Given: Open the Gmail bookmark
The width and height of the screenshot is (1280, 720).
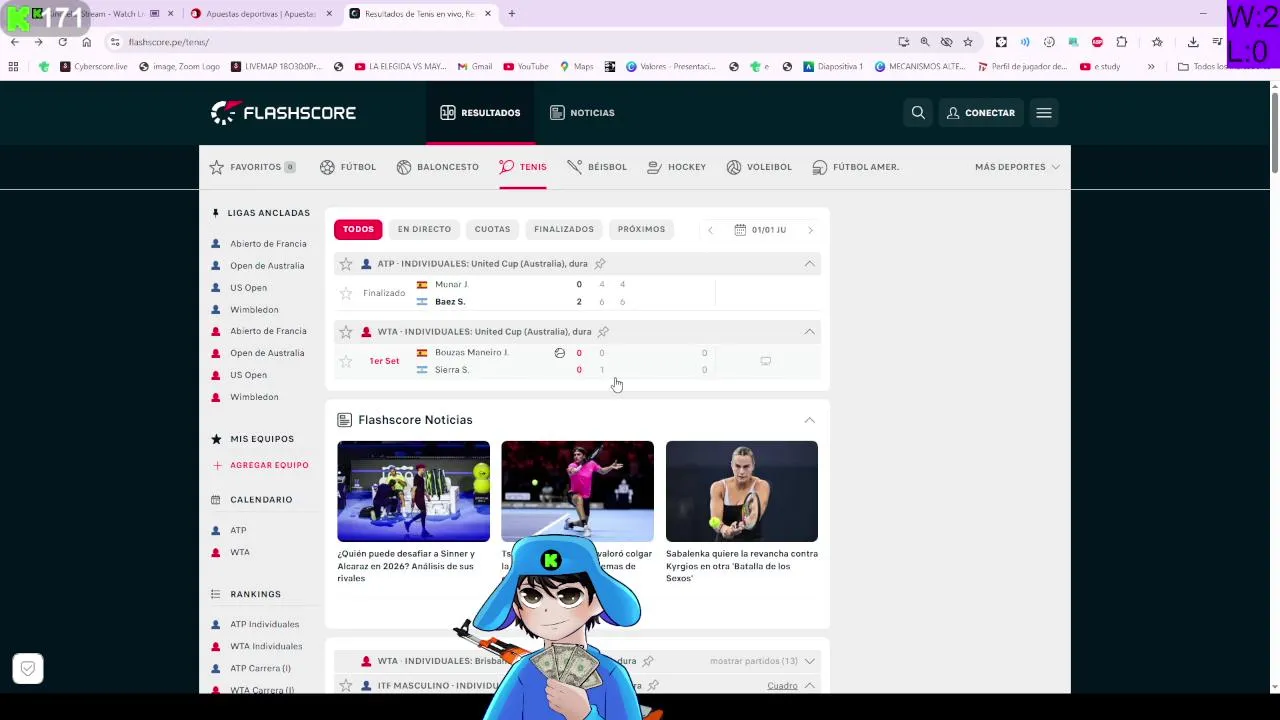Looking at the screenshot, I should 475,67.
